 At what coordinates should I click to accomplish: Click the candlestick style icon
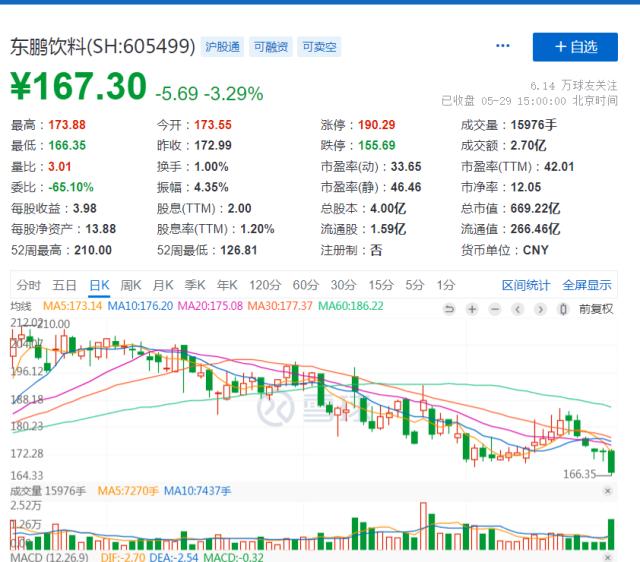[563, 309]
